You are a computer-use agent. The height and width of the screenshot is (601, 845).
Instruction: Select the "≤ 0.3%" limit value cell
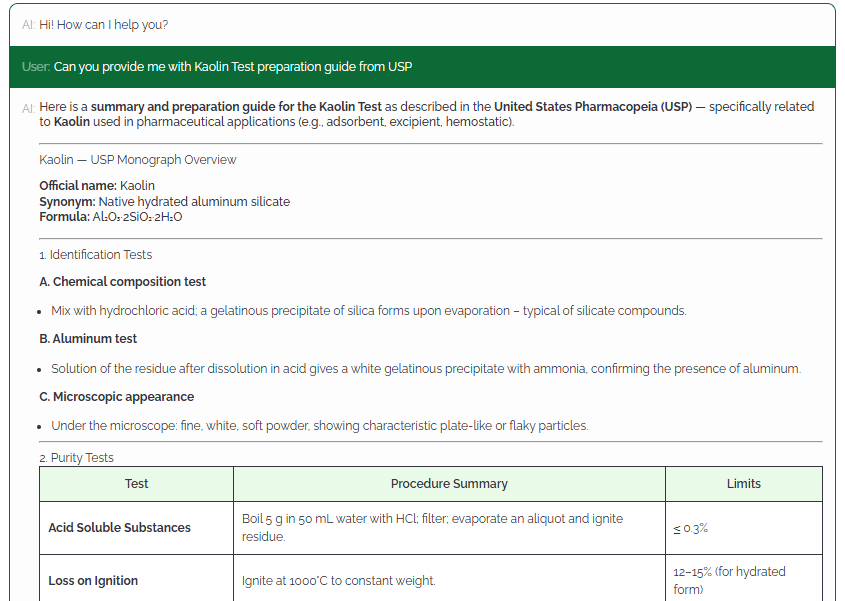tap(691, 527)
